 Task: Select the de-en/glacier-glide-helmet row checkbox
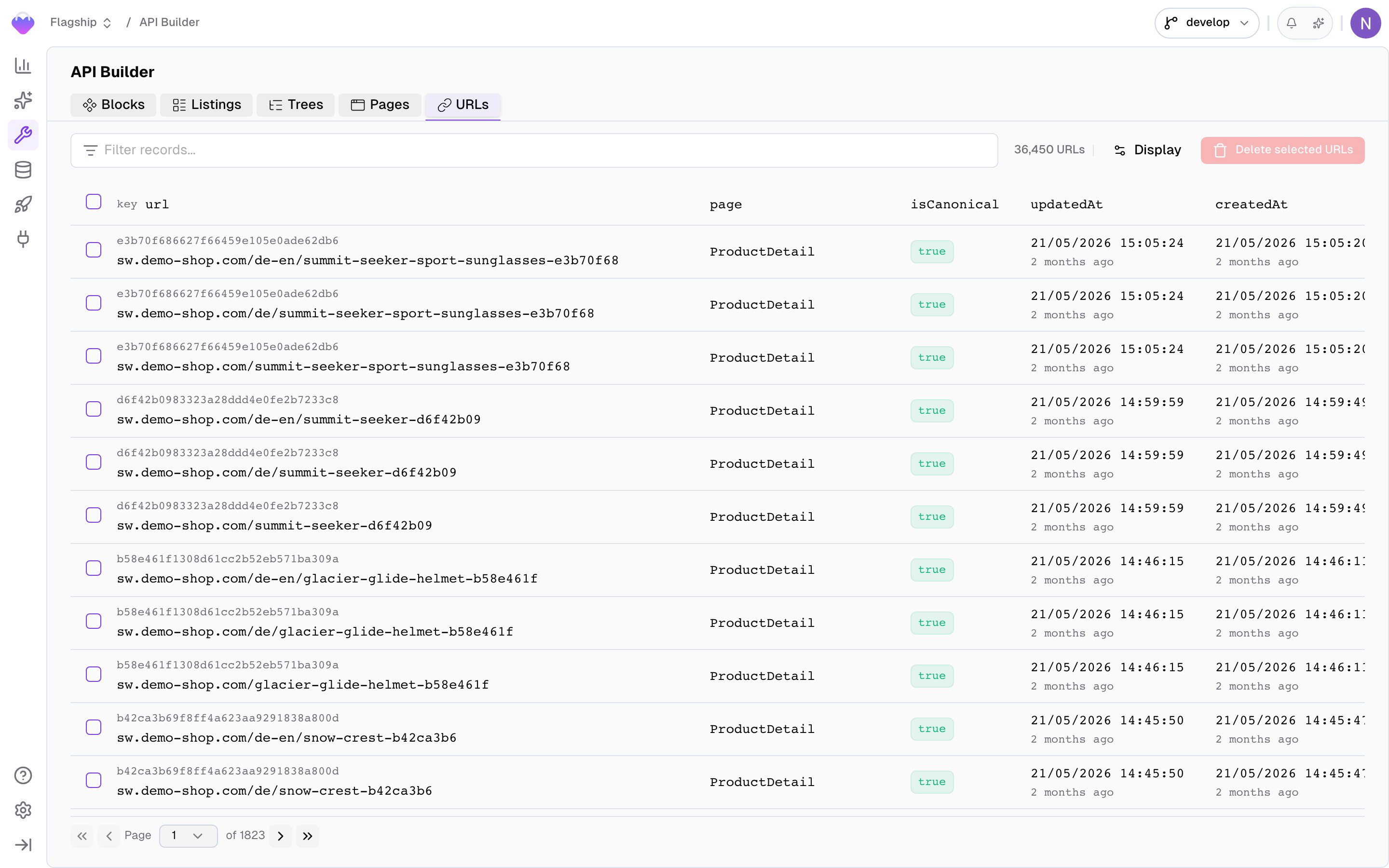94,568
